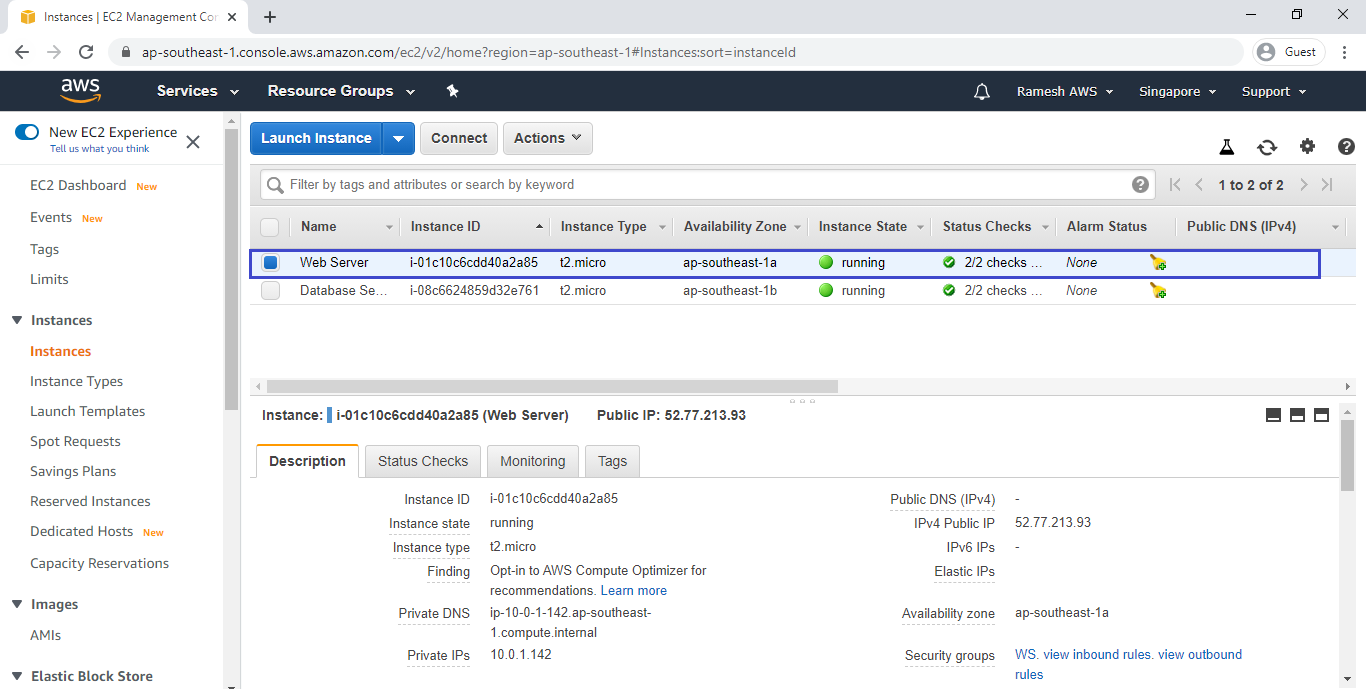The width and height of the screenshot is (1366, 689).
Task: Open Spot Requests in sidebar
Action: 75,441
